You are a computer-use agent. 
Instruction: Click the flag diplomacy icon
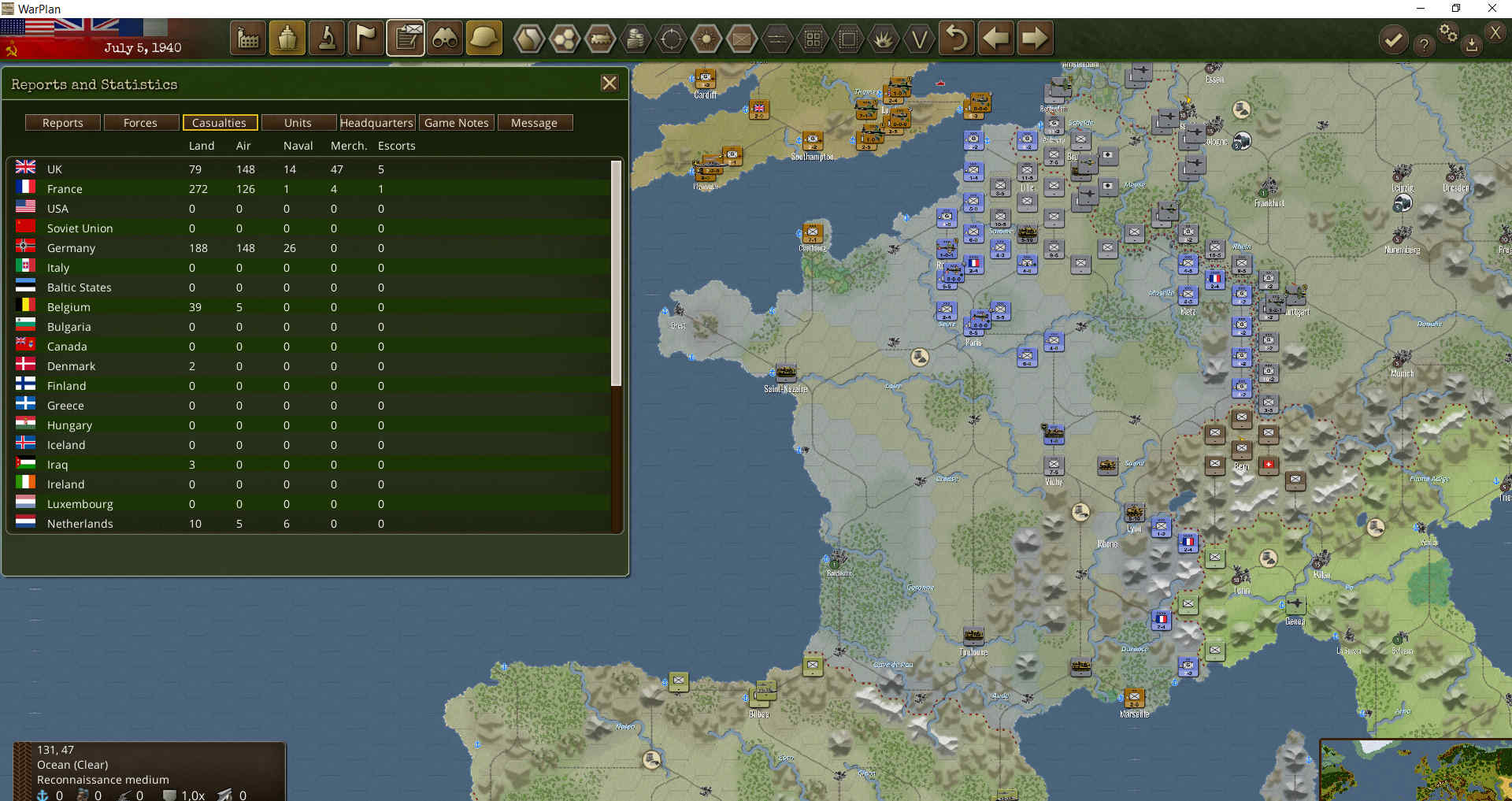[x=366, y=38]
